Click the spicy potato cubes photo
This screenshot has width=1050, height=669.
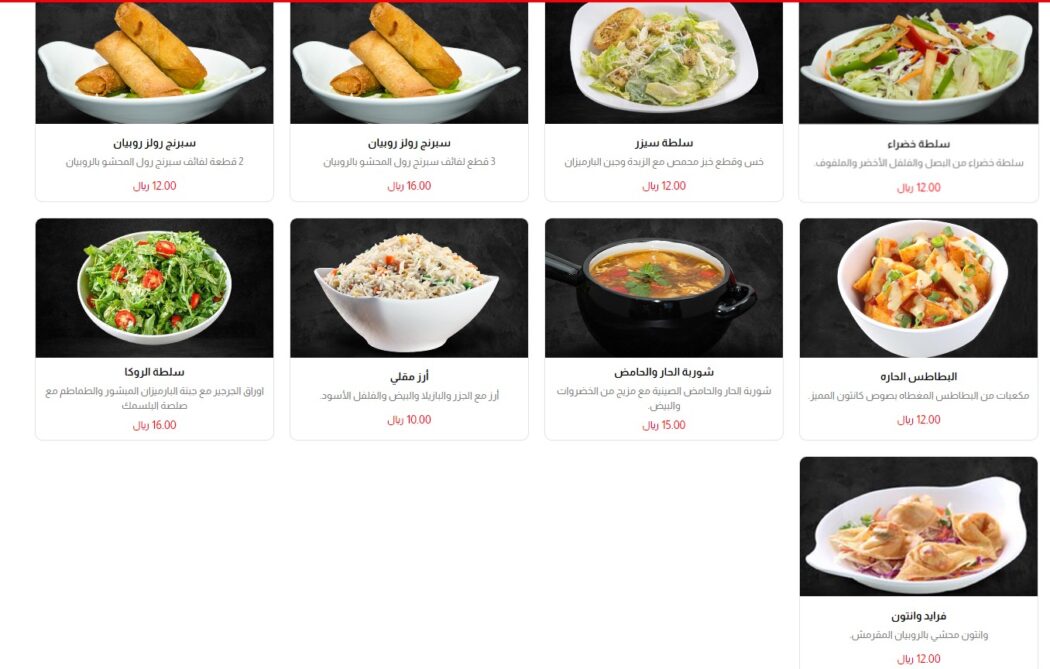tap(918, 288)
